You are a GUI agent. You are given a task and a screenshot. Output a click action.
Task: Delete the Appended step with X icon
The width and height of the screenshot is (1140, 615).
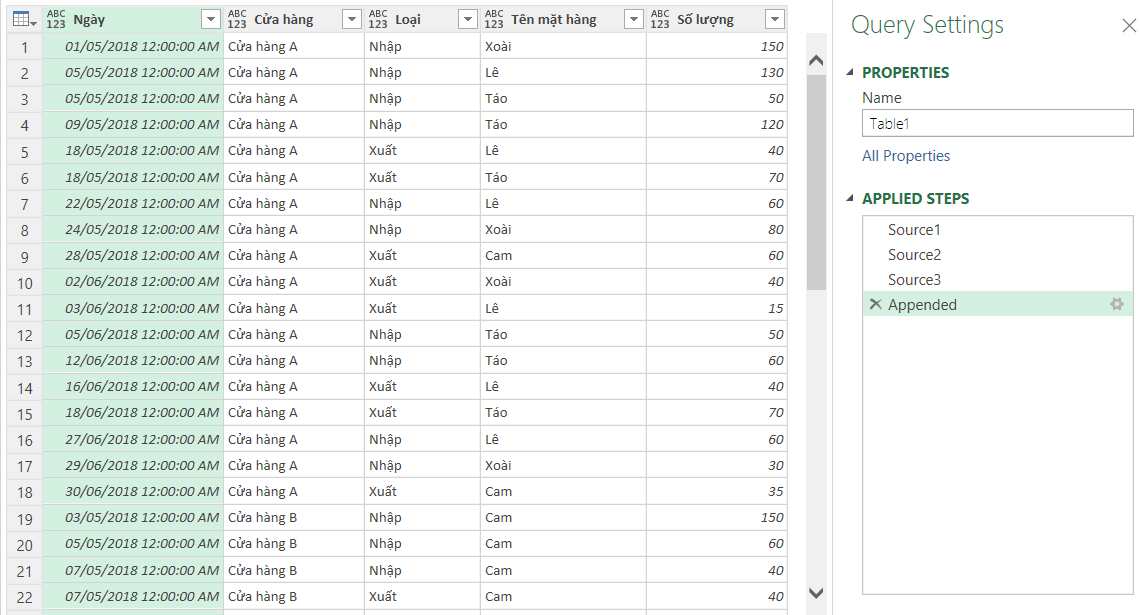click(875, 305)
